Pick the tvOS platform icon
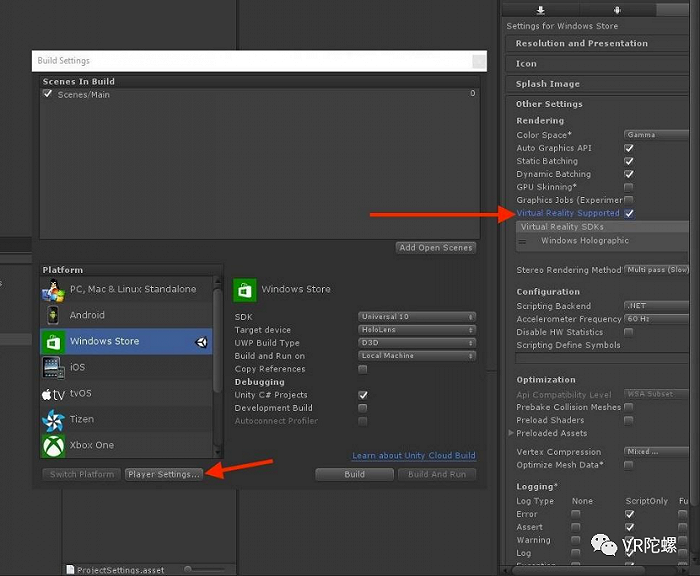Image resolution: width=700 pixels, height=576 pixels. 53,393
